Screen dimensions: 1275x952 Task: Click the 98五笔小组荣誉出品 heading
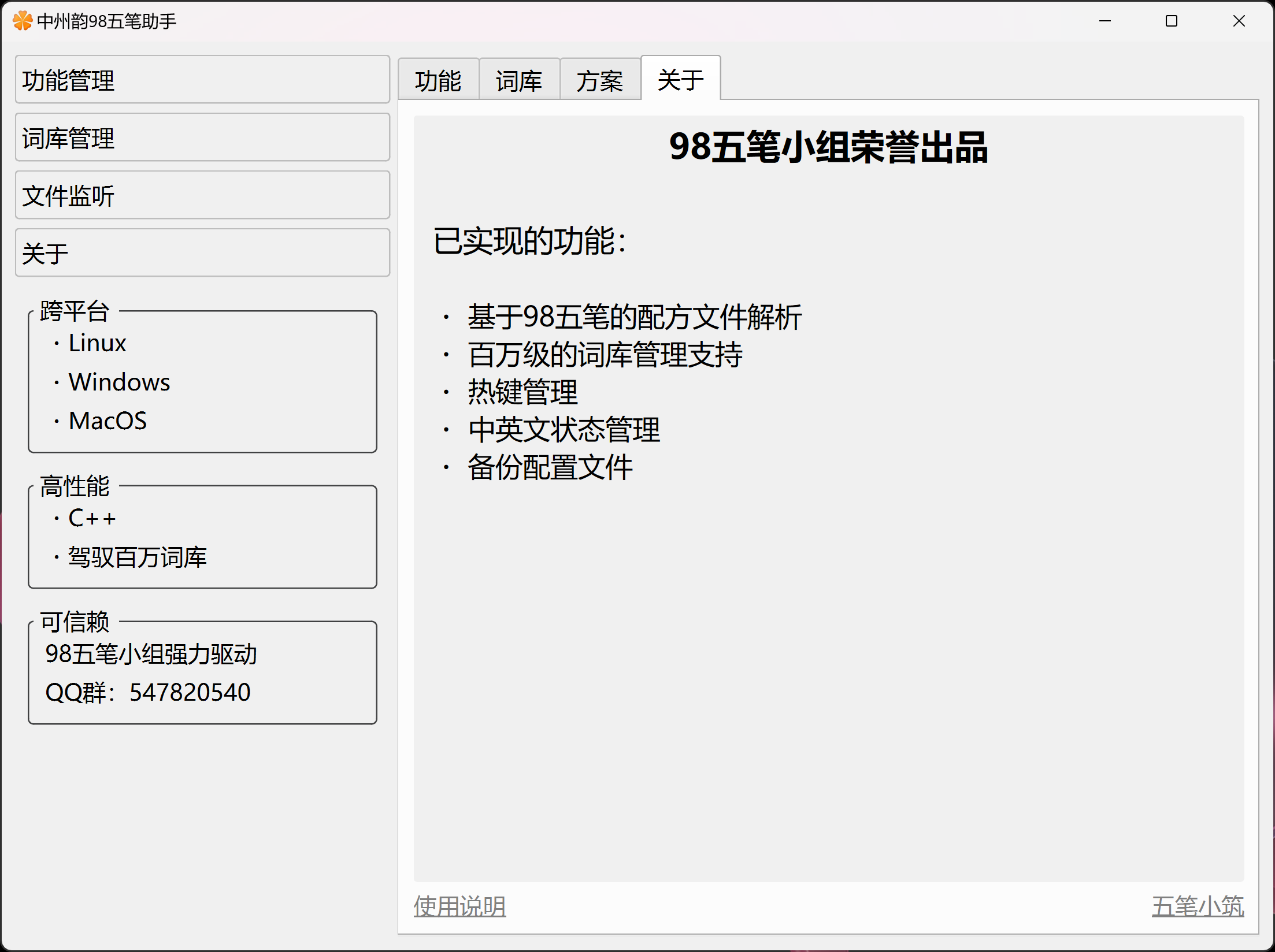click(828, 147)
